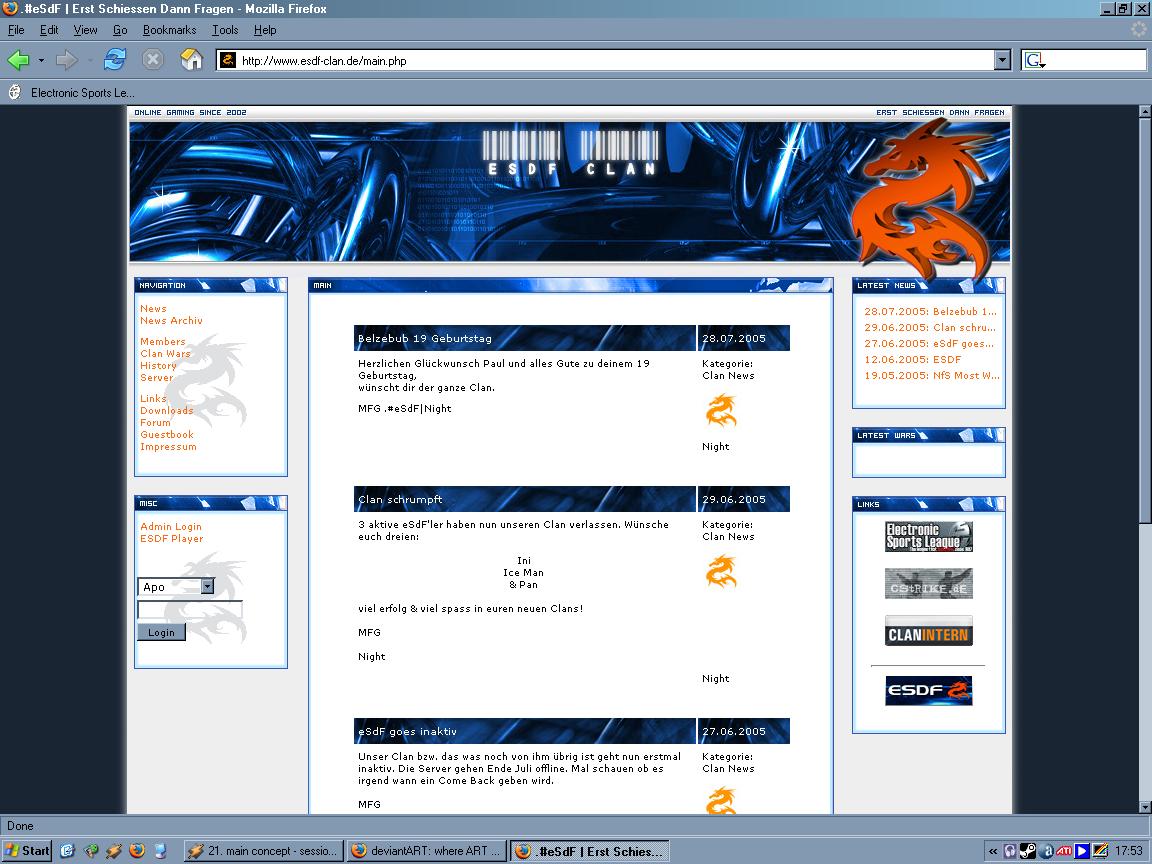Image resolution: width=1152 pixels, height=864 pixels.
Task: Open the URL address bar history dropdown
Action: coord(1002,61)
